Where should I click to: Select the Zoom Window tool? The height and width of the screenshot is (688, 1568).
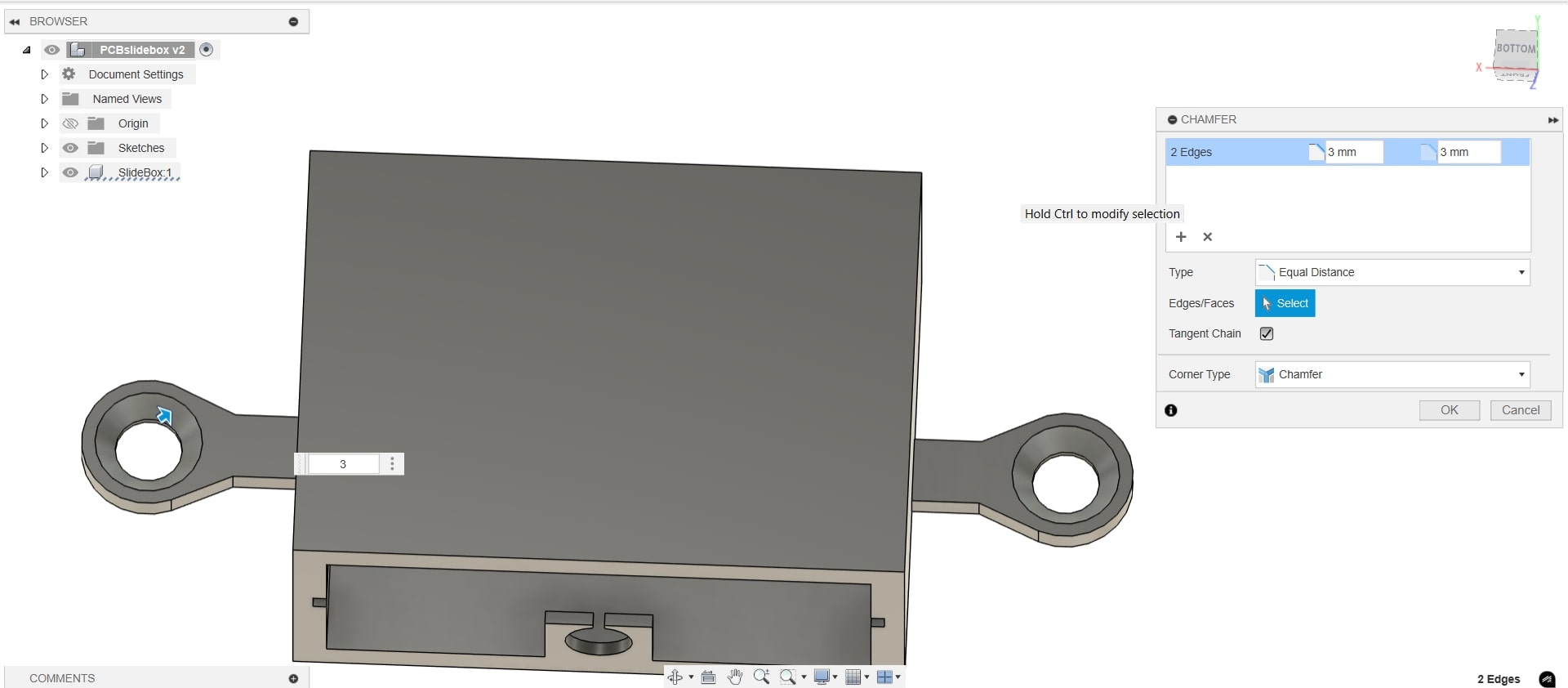pos(787,677)
